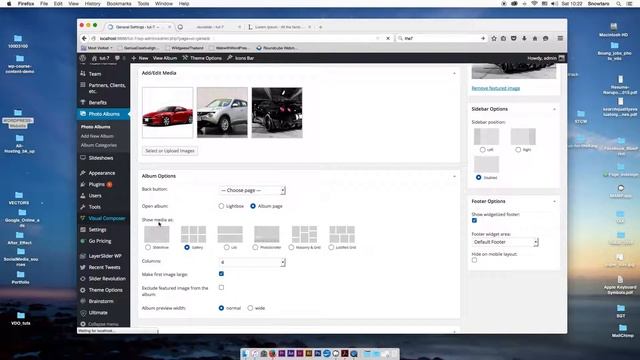Collapse the Album Options panel
The width and height of the screenshot is (640, 360).
coord(454,176)
